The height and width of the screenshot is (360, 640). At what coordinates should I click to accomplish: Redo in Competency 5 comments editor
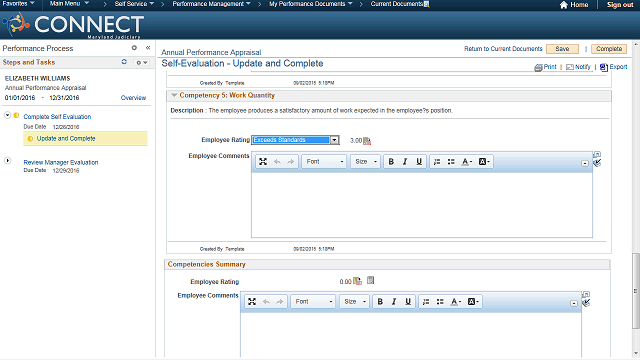click(291, 162)
